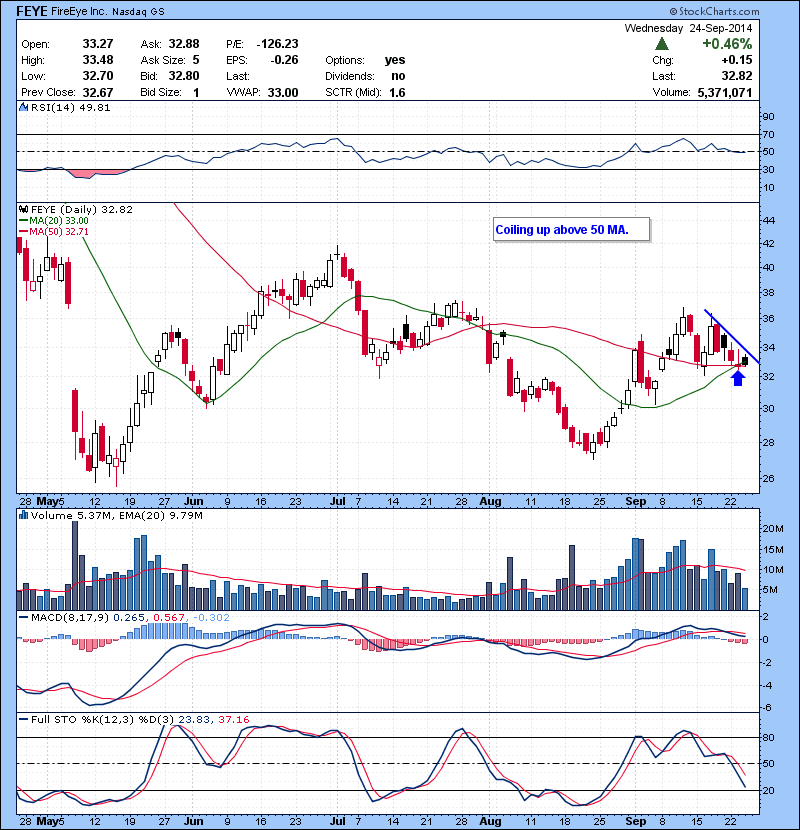Click the Dividends value no

click(398, 76)
